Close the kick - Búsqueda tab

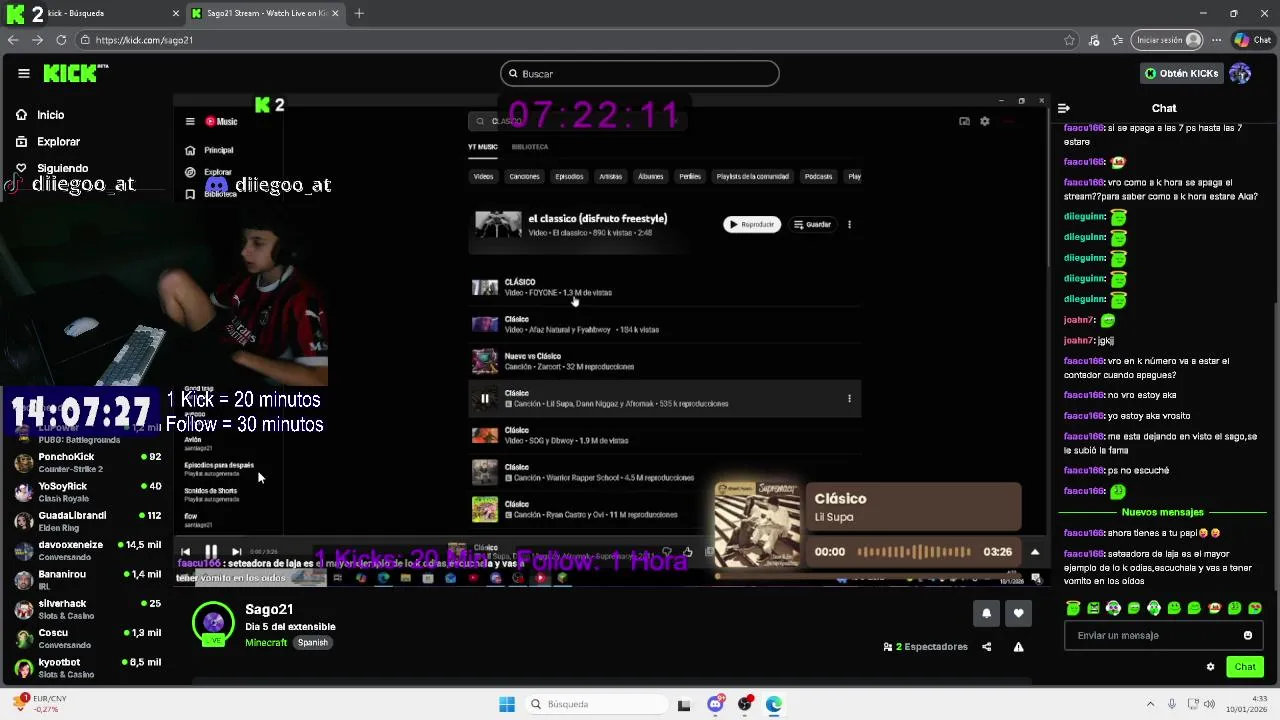click(176, 13)
